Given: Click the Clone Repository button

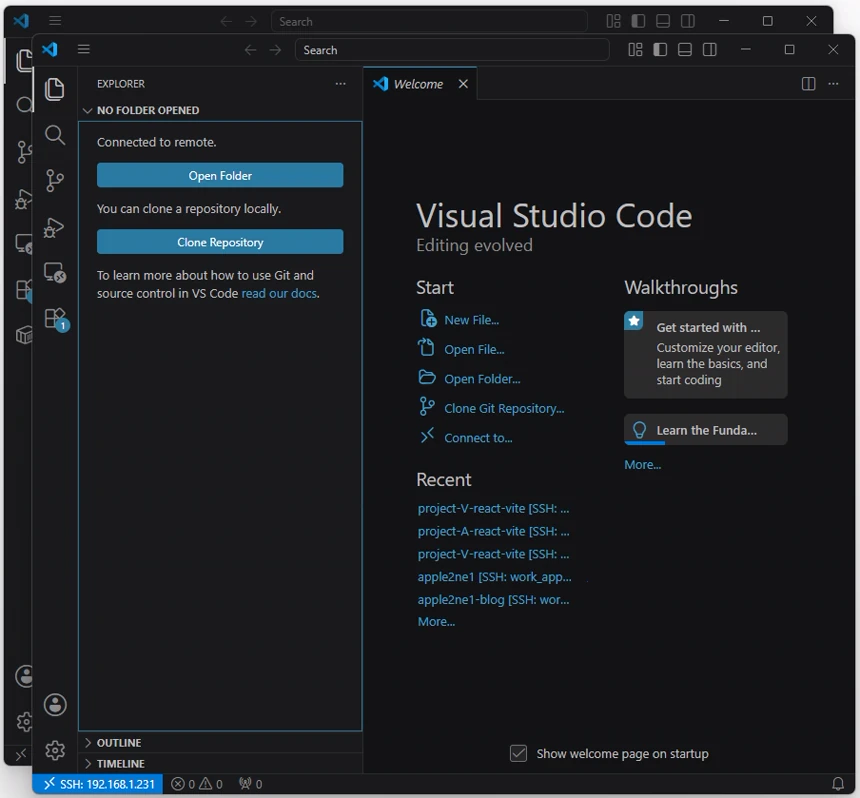Looking at the screenshot, I should click(220, 242).
